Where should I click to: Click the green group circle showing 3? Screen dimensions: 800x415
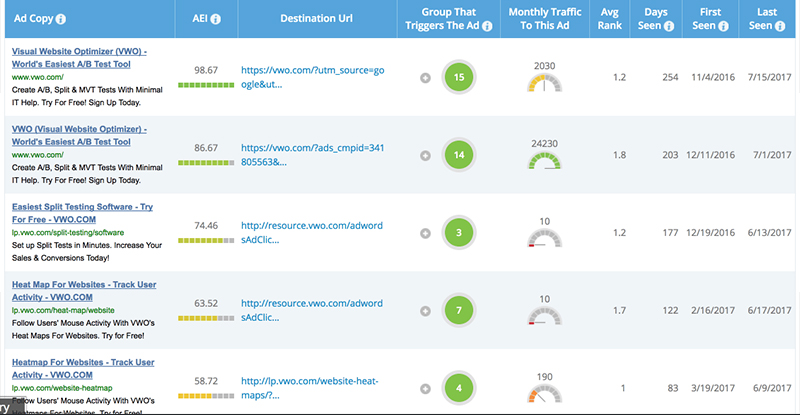pos(459,232)
